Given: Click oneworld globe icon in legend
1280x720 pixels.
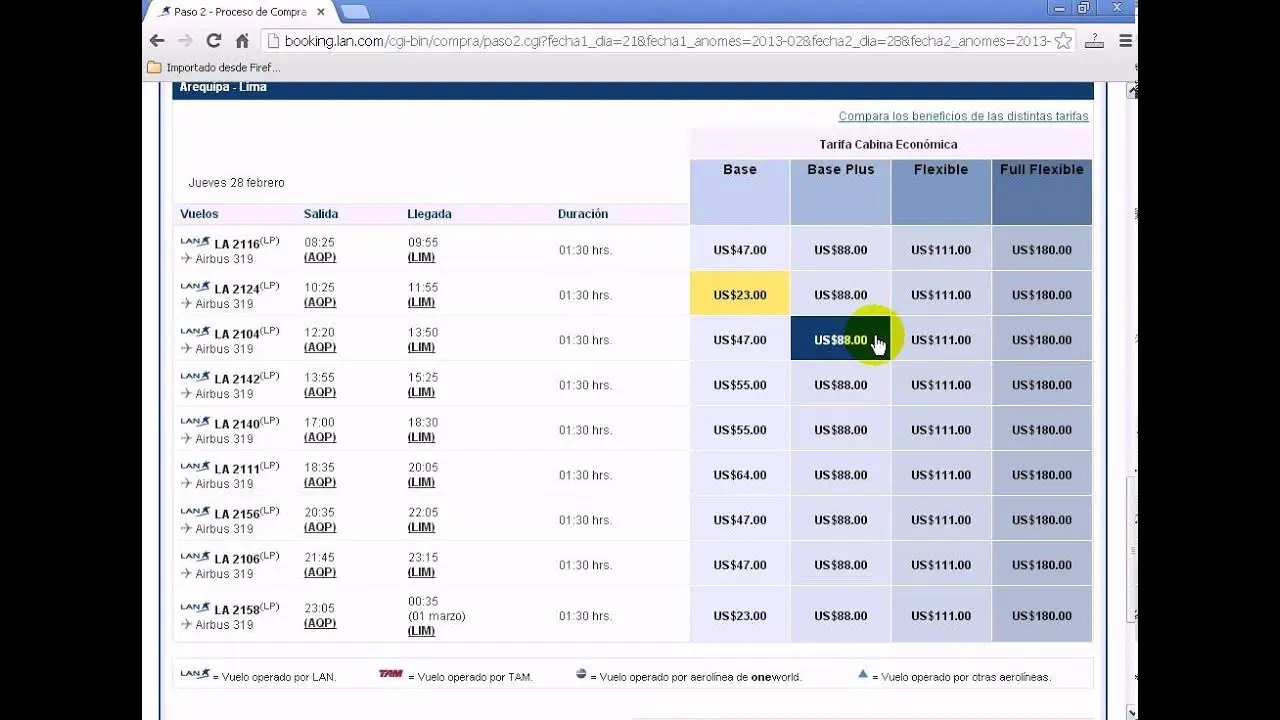Looking at the screenshot, I should point(581,674).
